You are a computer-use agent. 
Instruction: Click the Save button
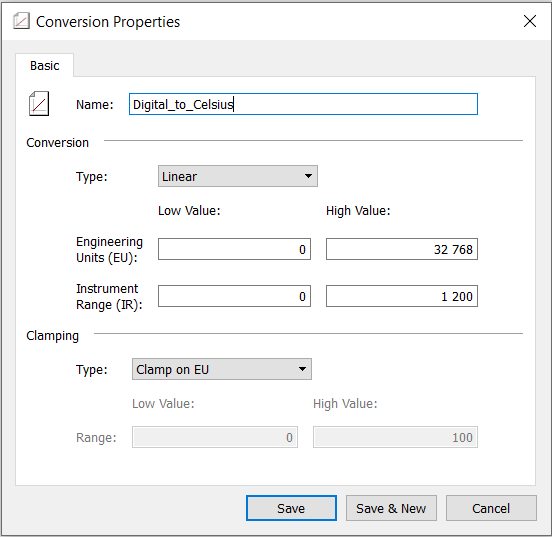click(291, 508)
